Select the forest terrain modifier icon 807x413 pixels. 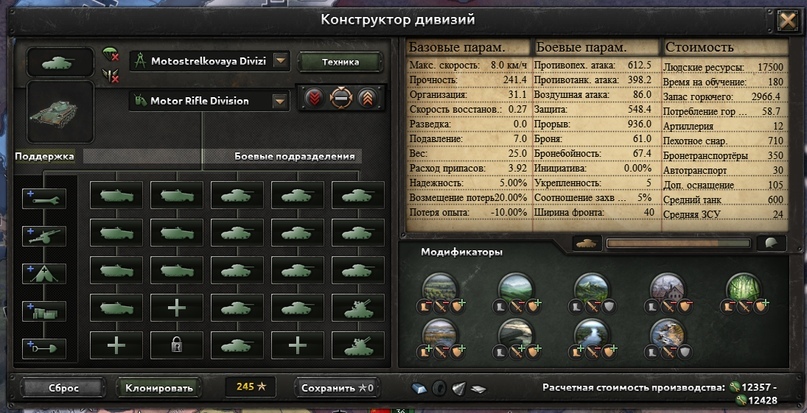[744, 289]
